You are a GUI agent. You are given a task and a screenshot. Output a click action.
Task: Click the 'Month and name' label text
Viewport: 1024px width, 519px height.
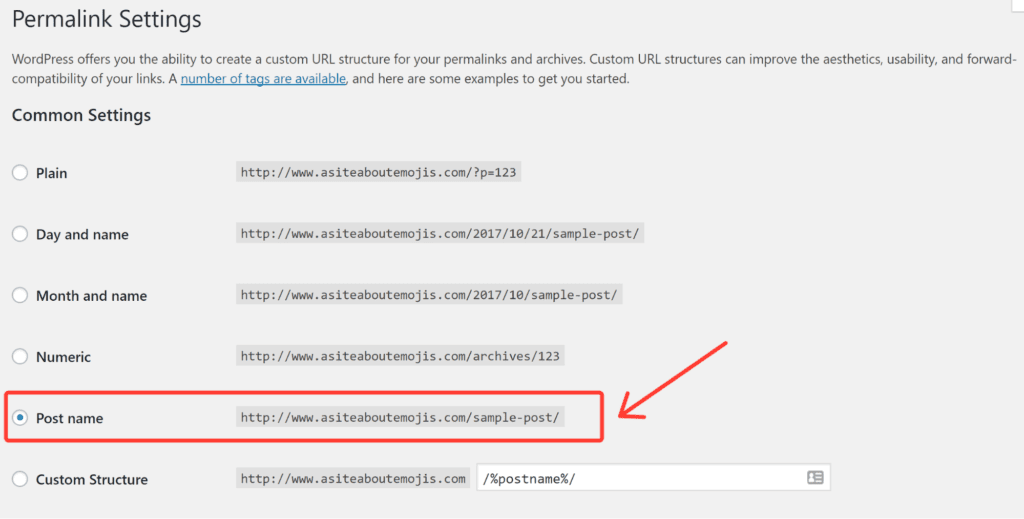point(91,296)
